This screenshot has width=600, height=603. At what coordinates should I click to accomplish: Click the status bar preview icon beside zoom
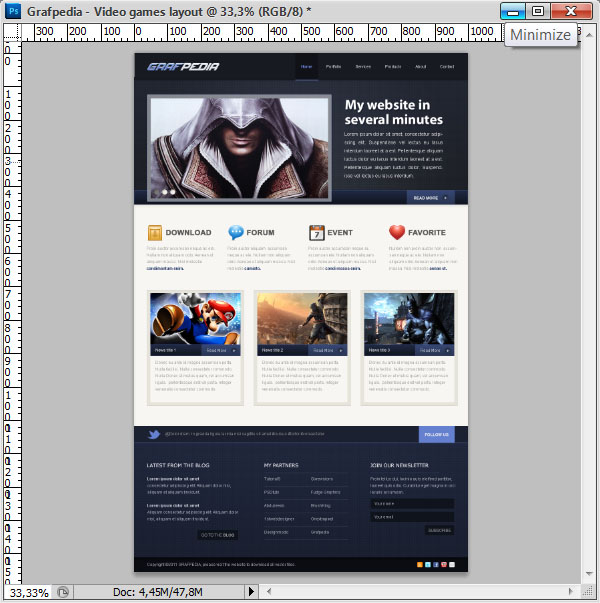coord(63,592)
